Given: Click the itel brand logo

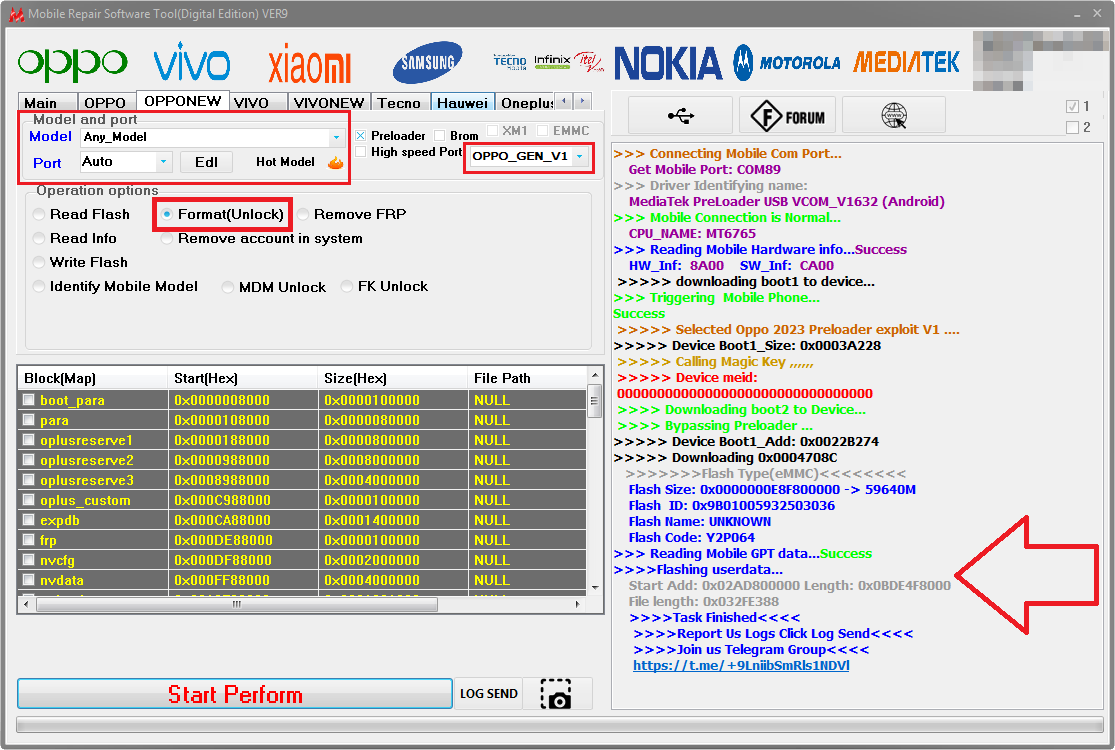Looking at the screenshot, I should coord(589,61).
